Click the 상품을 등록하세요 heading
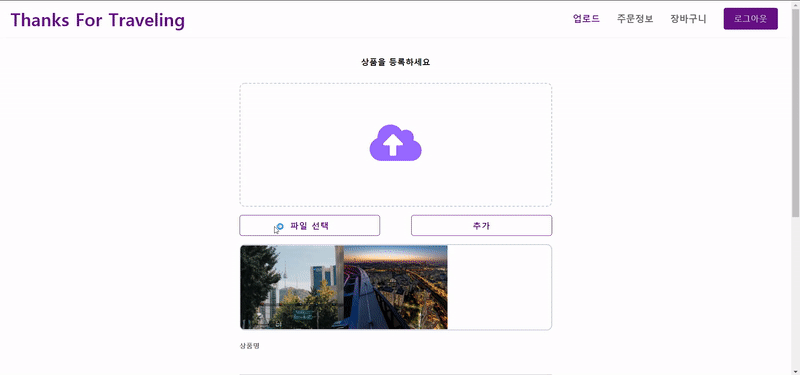800x375 pixels. coord(395,62)
